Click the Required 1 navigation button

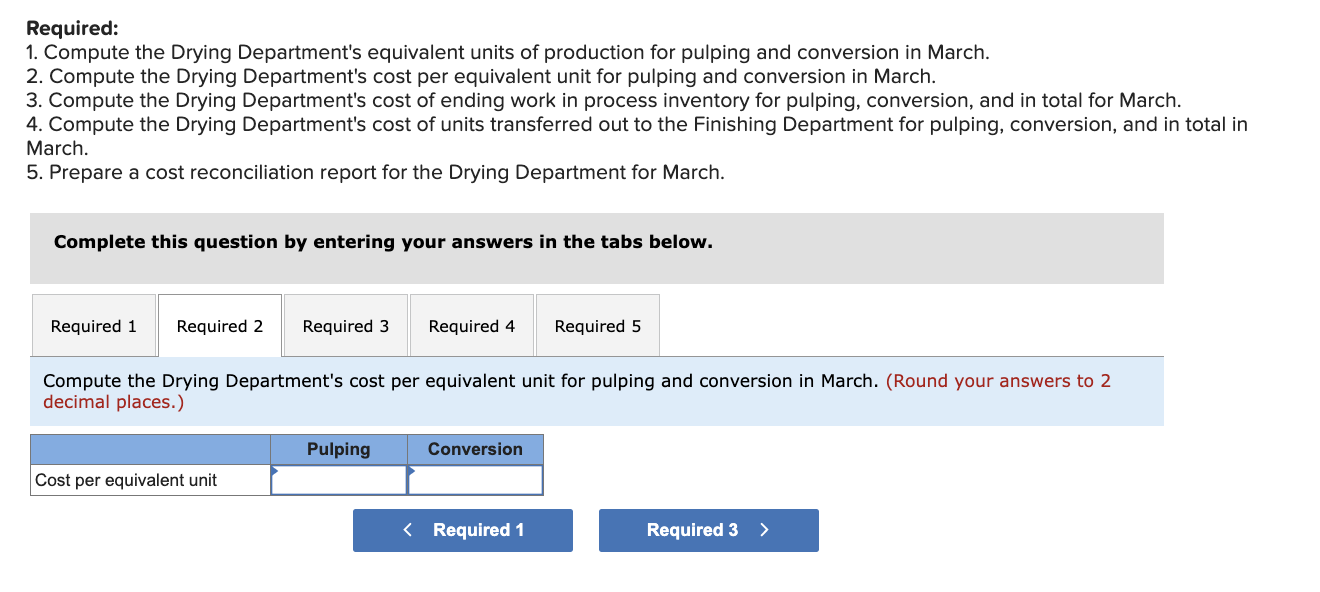coord(462,530)
